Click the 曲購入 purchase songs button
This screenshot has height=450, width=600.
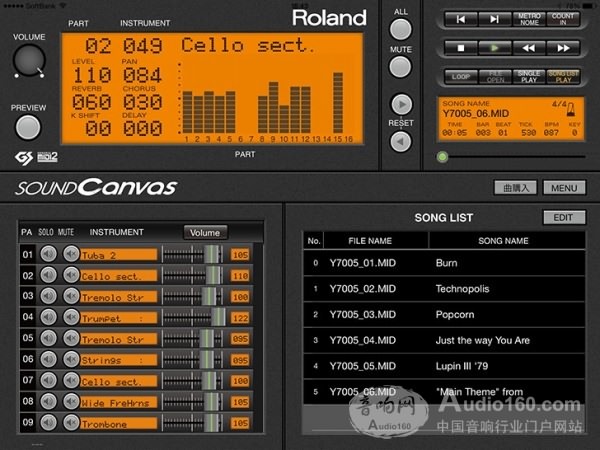click(515, 188)
